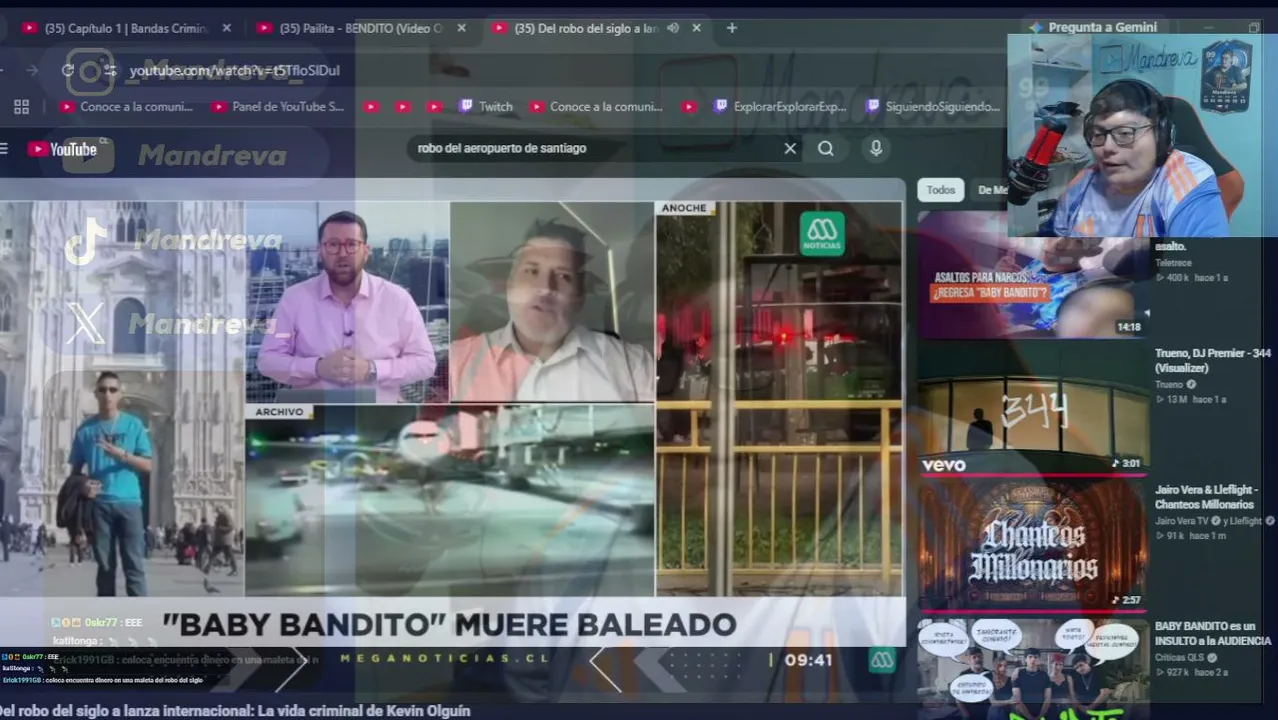
Task: Restore the browser window size
Action: click(x=1254, y=27)
